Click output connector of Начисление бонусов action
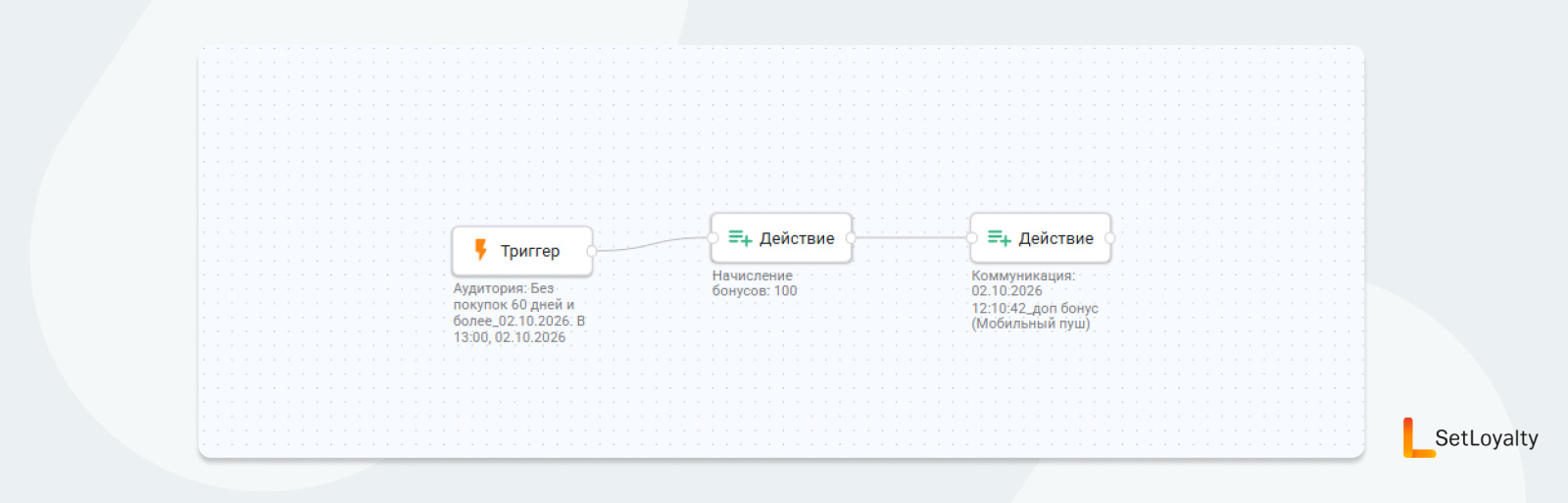 pos(851,238)
